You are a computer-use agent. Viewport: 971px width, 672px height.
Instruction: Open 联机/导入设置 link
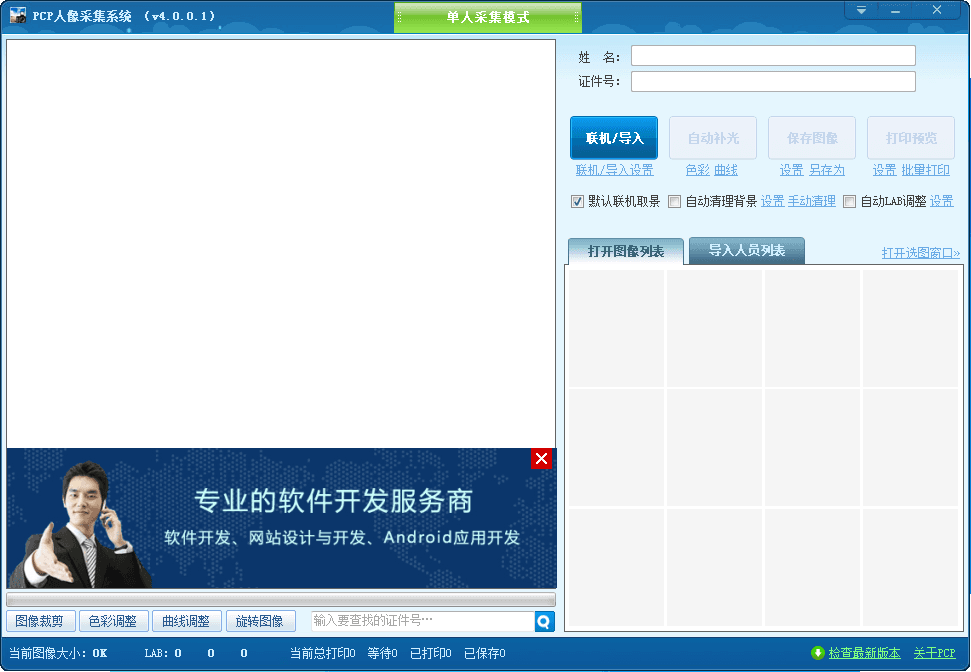(x=614, y=170)
